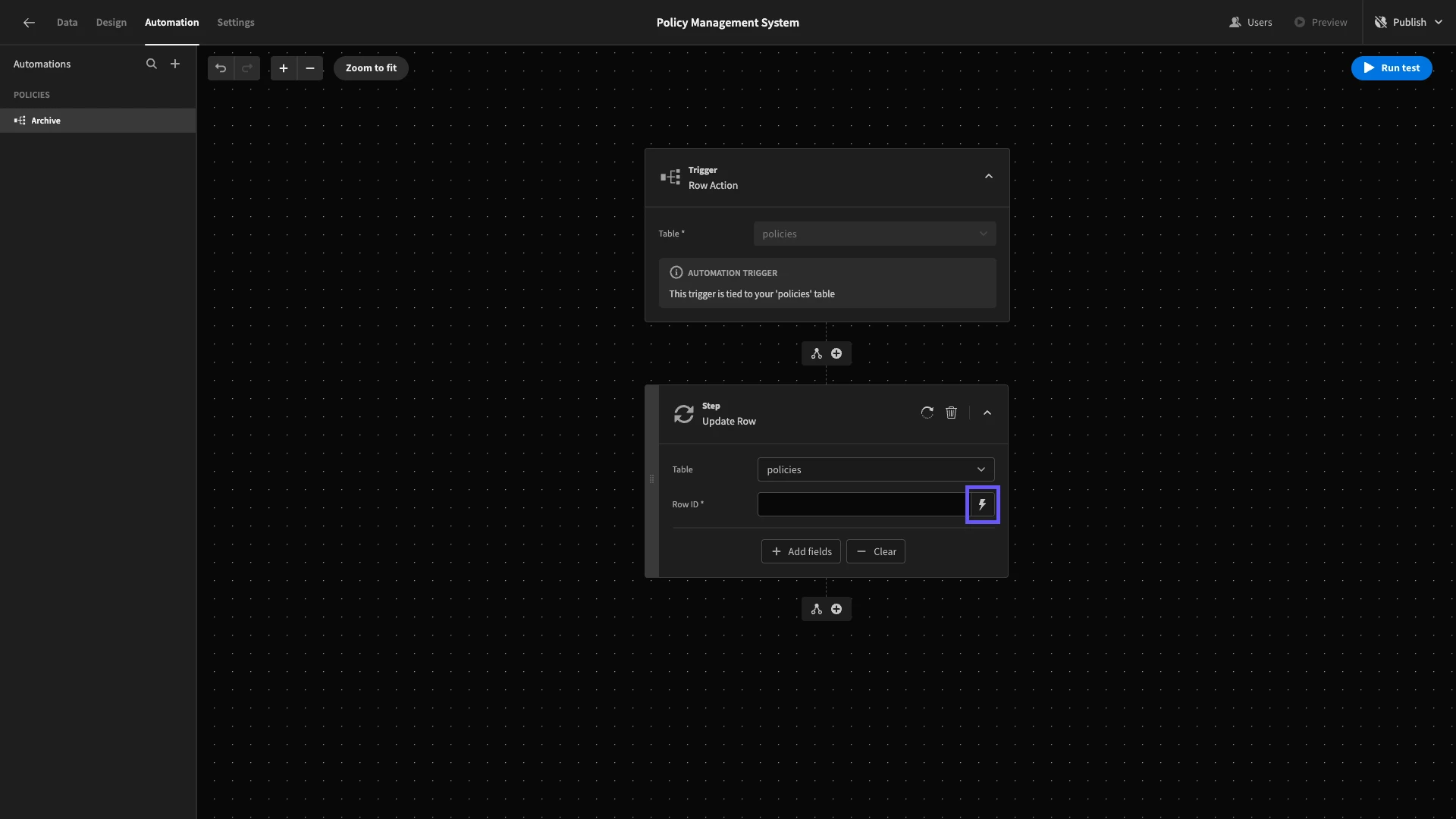Search automations with the magnifier icon
Screen dimensions: 1456x819
152,64
